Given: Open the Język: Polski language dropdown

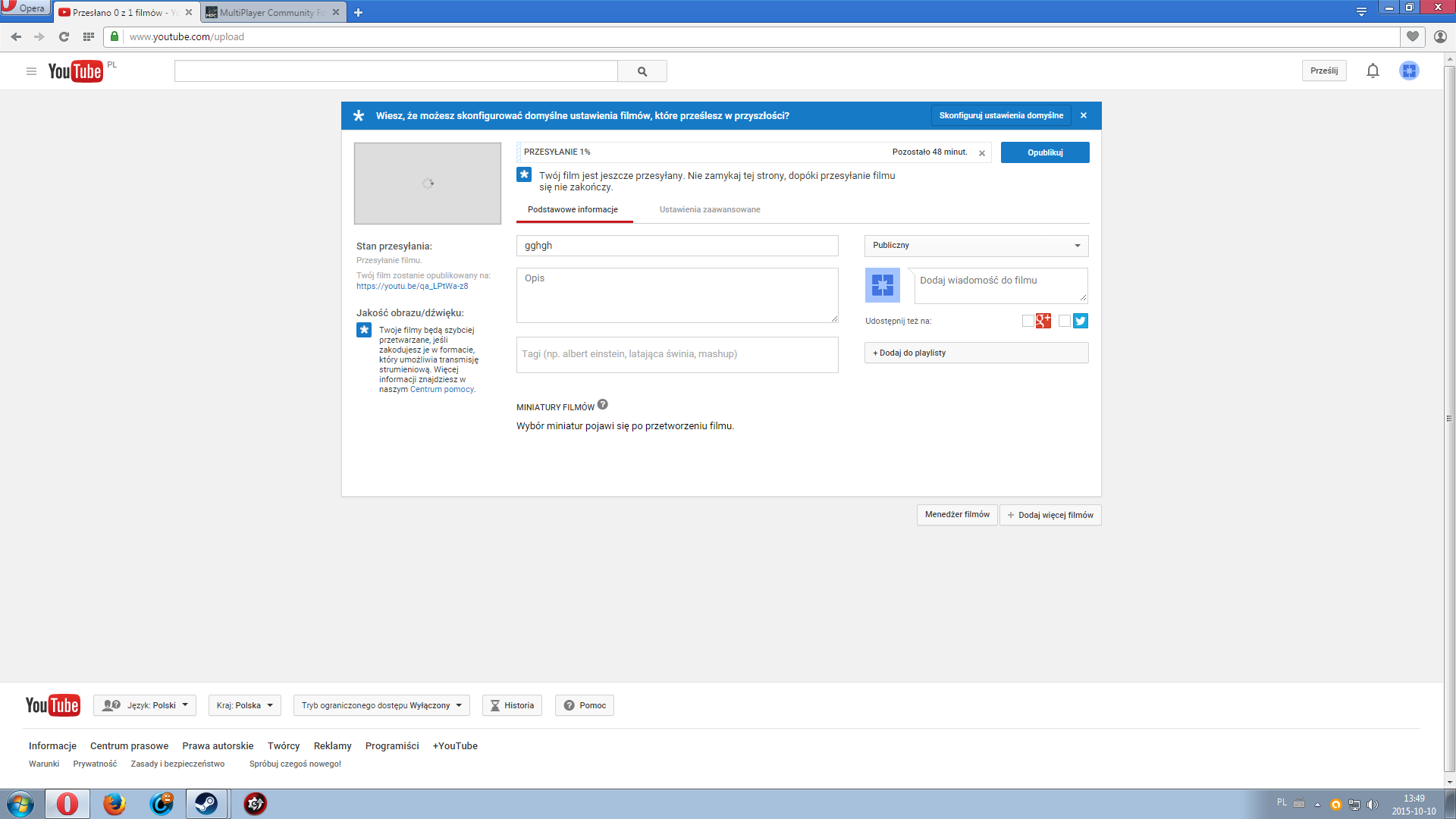Looking at the screenshot, I should point(145,705).
